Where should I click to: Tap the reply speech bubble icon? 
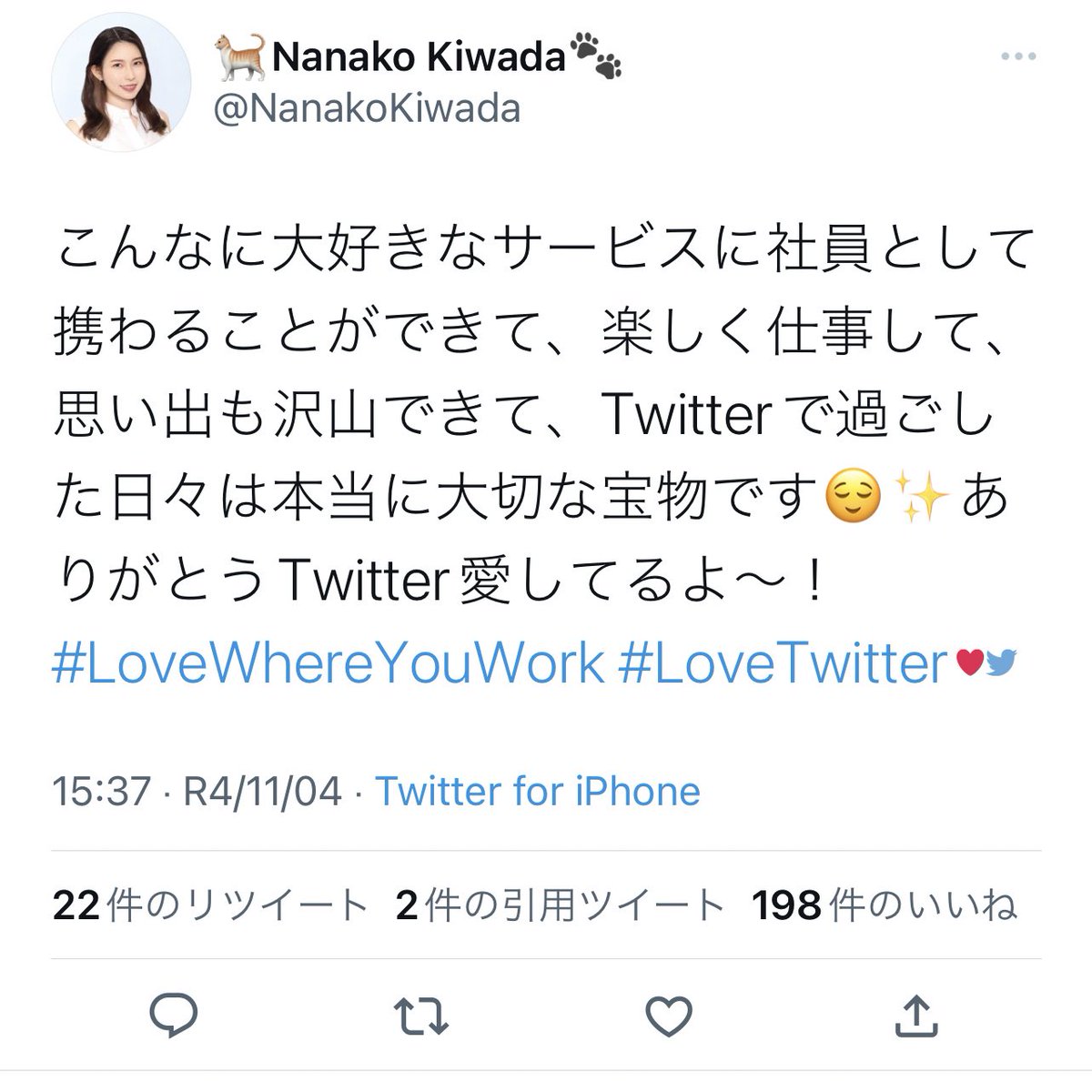pyautogui.click(x=177, y=1016)
